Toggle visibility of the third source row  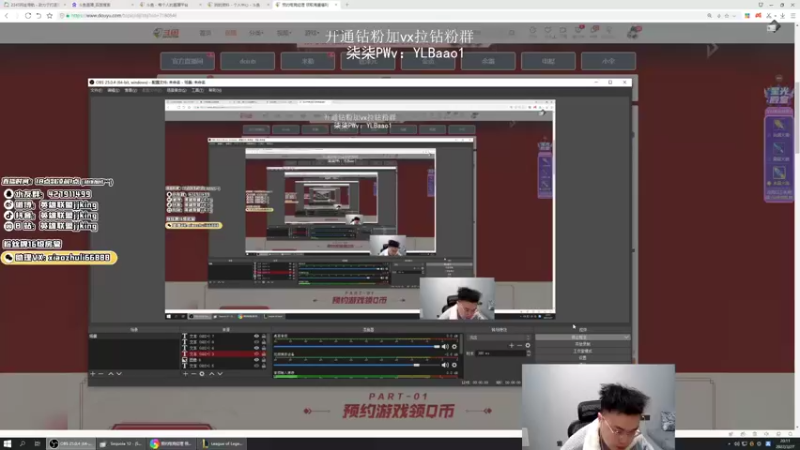(x=257, y=348)
